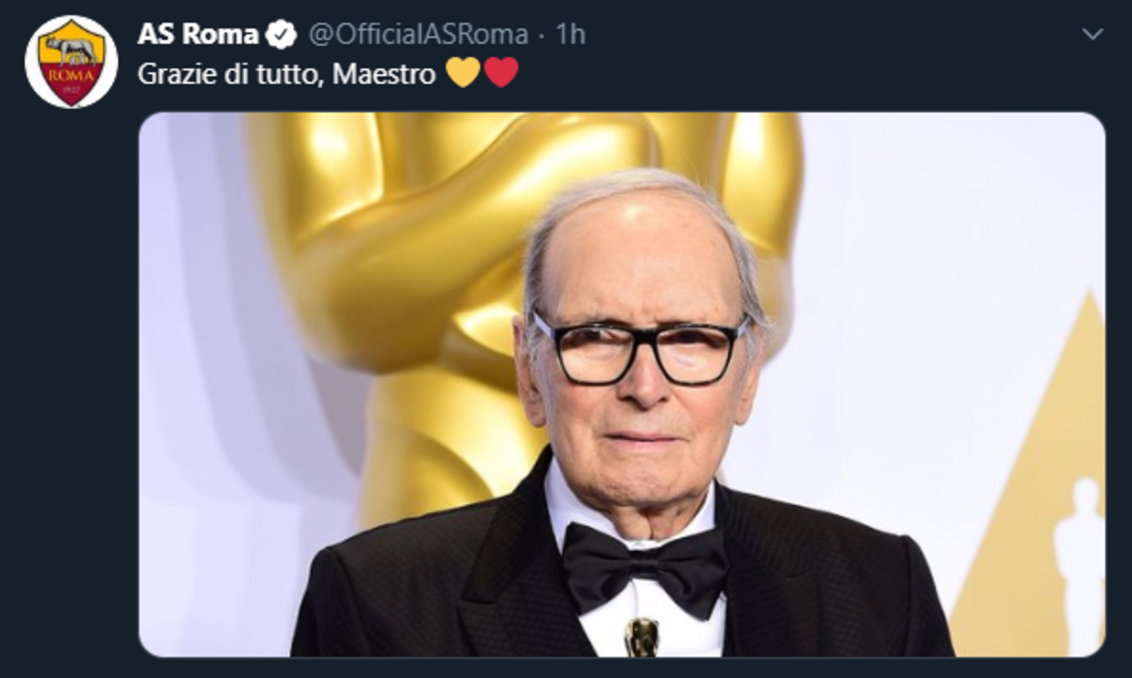The width and height of the screenshot is (1132, 678).
Task: Visit the @OfficialASRoma handle link
Action: click(x=417, y=34)
